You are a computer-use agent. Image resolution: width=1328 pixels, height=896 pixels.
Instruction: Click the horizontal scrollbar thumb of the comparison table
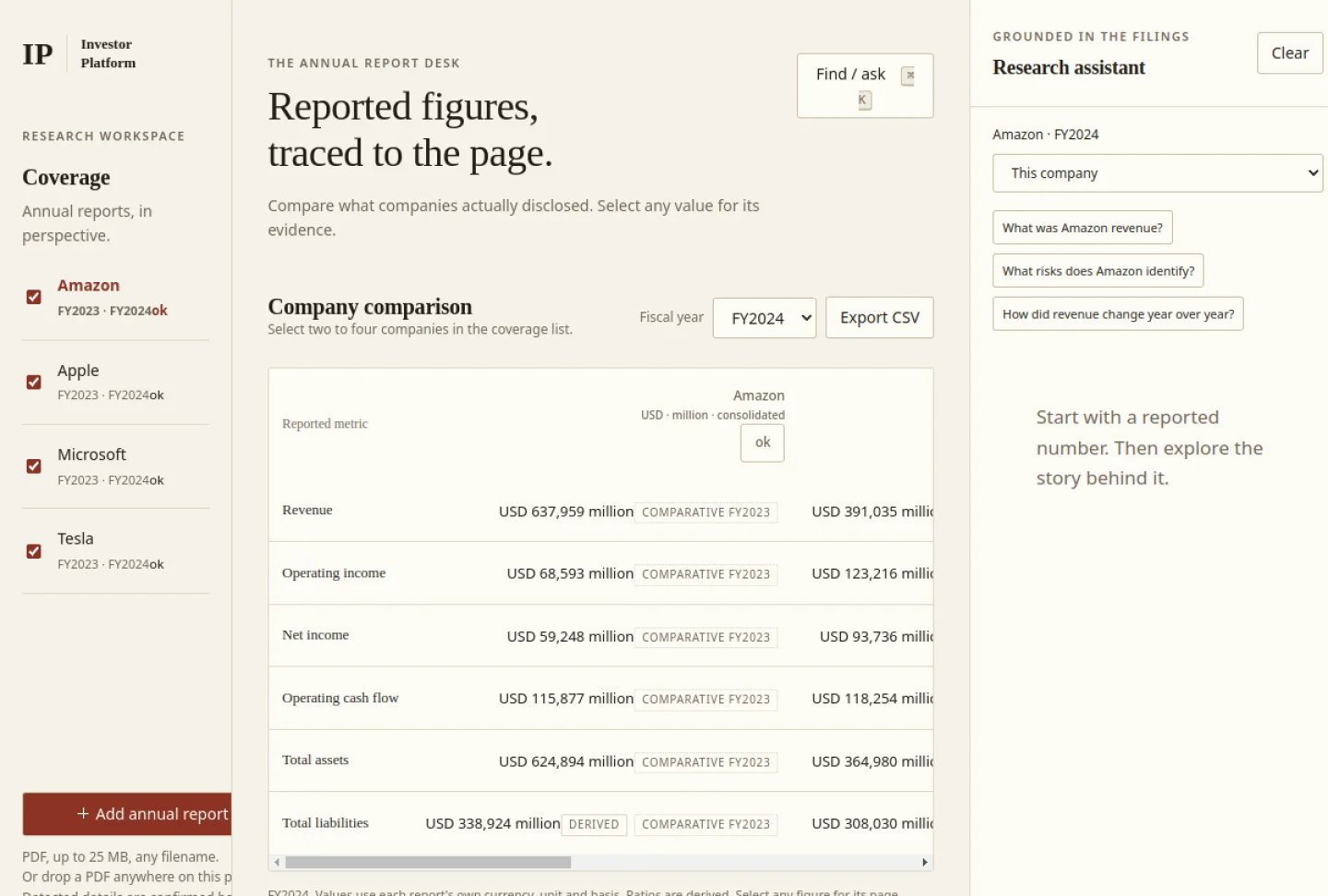428,863
